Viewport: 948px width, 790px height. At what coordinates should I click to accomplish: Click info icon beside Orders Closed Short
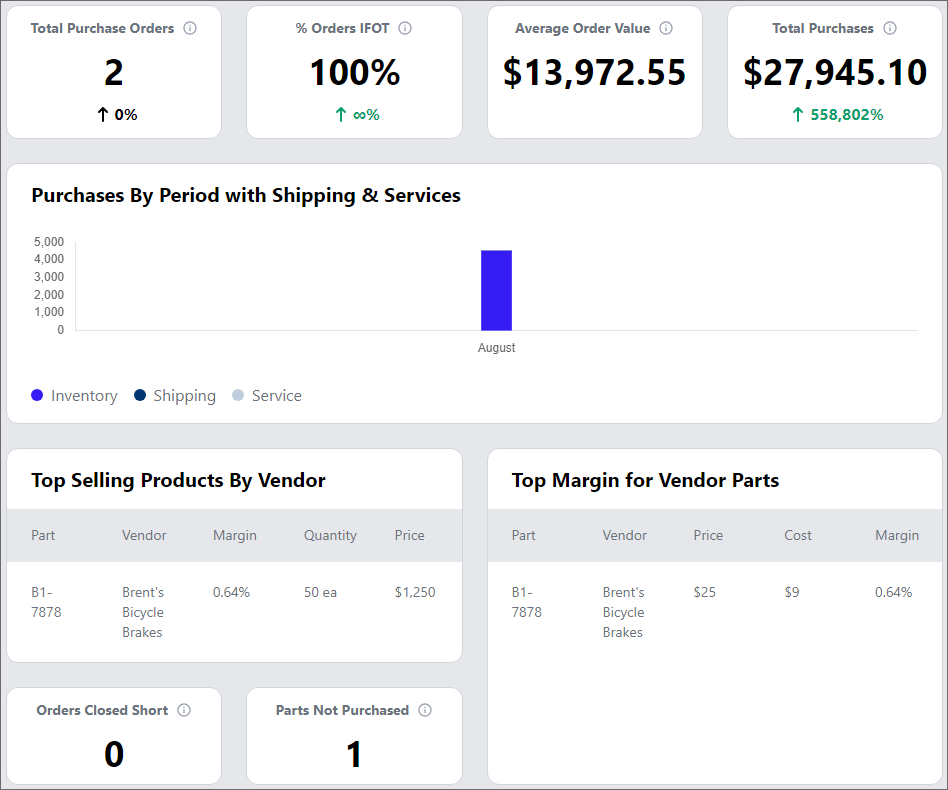(x=184, y=710)
